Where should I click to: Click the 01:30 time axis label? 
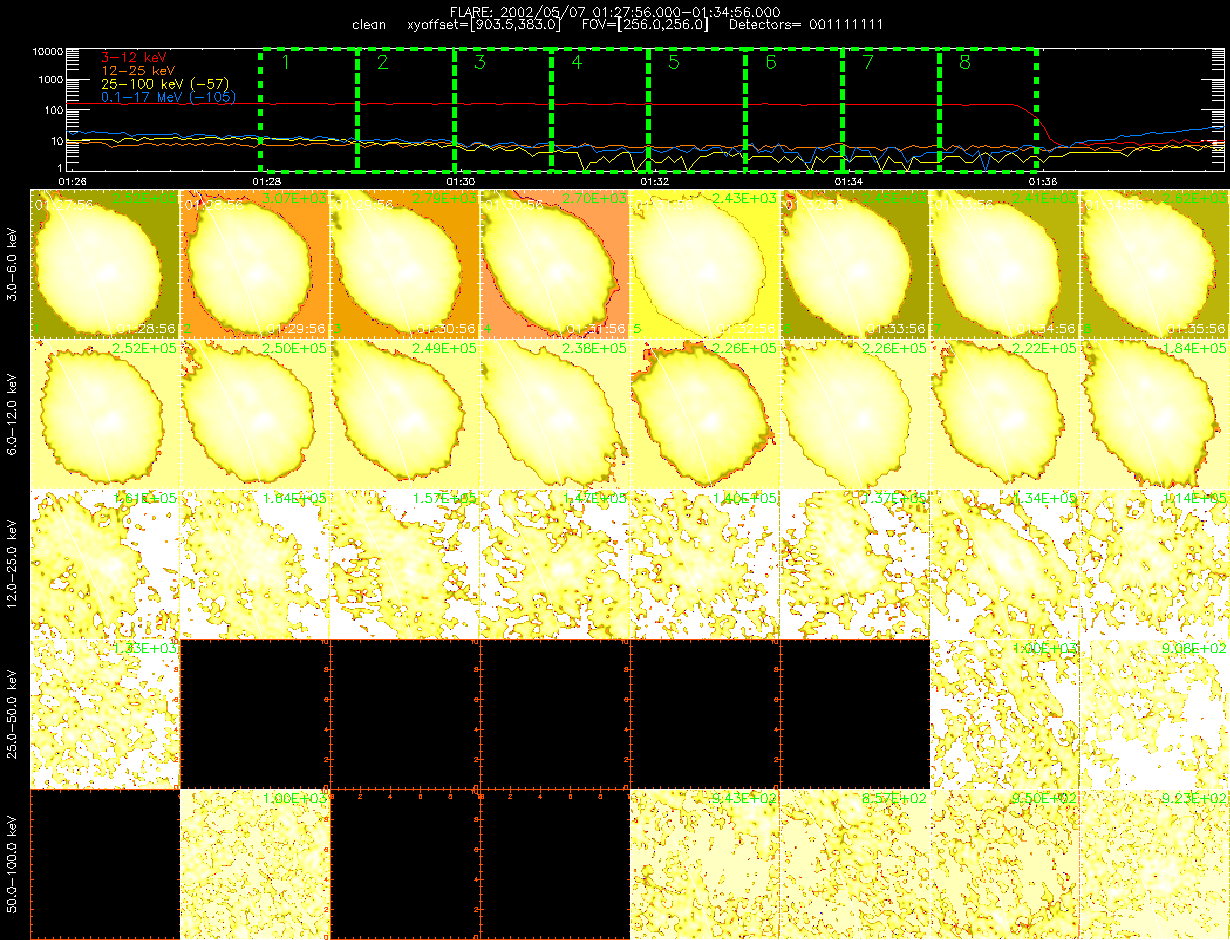tap(459, 181)
